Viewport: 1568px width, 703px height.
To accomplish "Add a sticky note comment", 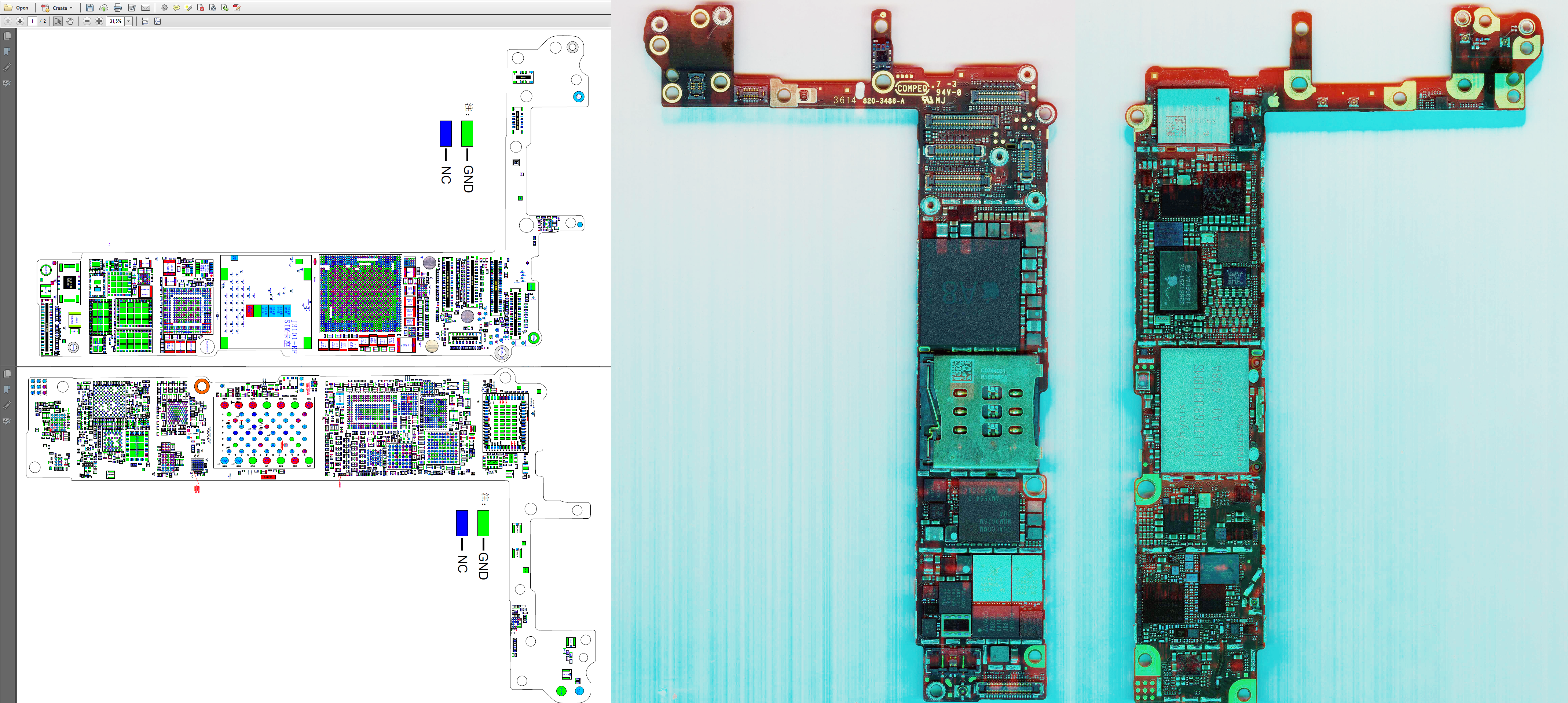I will 176,8.
